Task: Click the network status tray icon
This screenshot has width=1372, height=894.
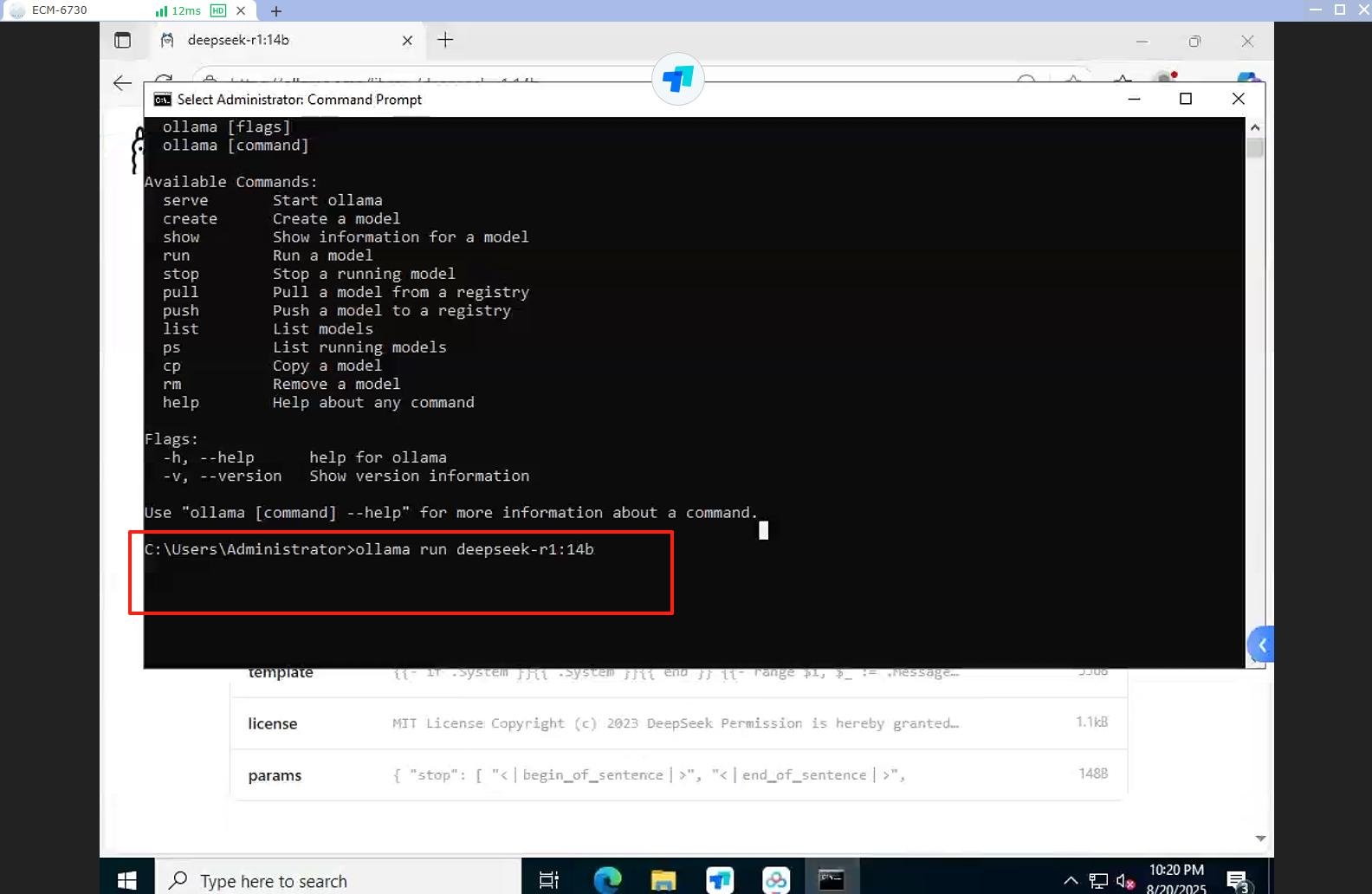Action: [x=1098, y=881]
